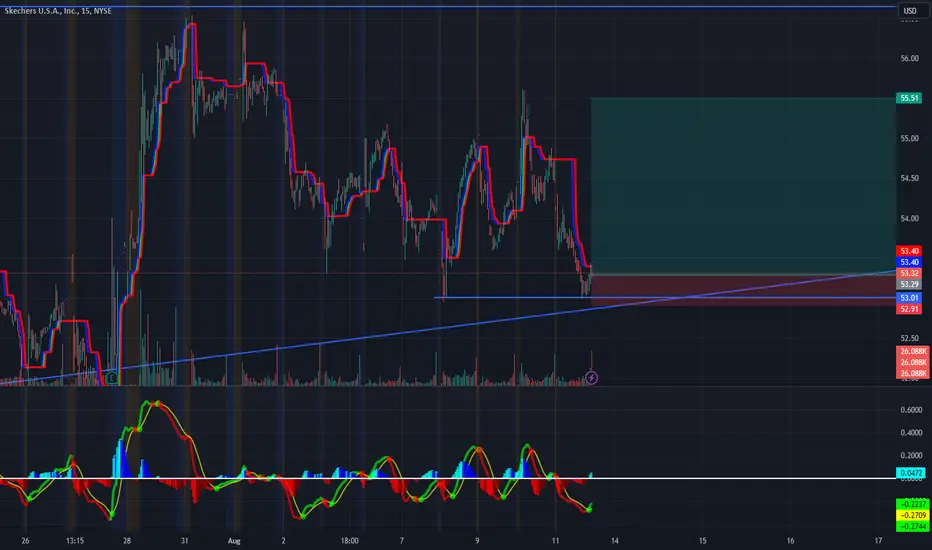Click date 15 on time axis
The height and width of the screenshot is (550, 932).
tap(703, 541)
